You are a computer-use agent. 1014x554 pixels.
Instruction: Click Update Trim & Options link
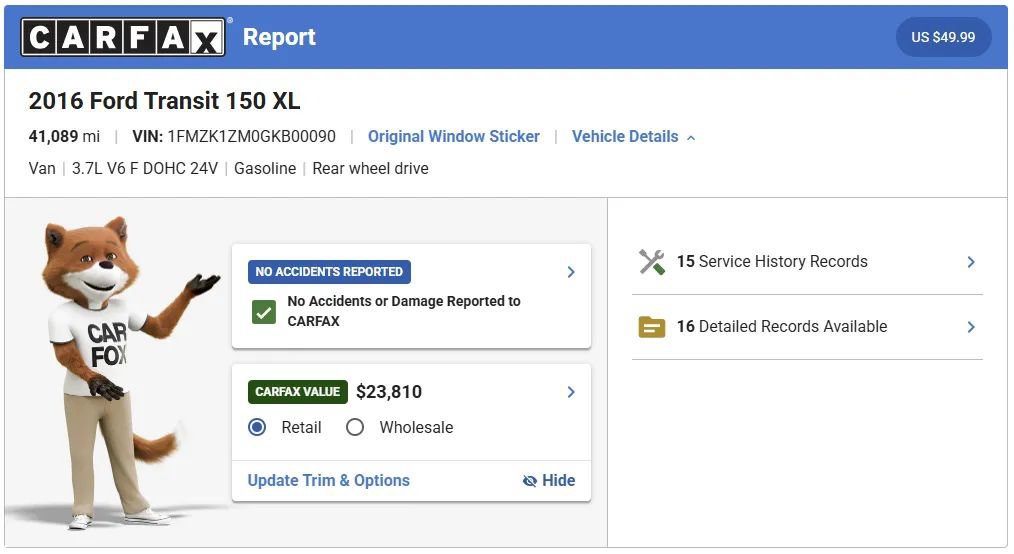[329, 480]
